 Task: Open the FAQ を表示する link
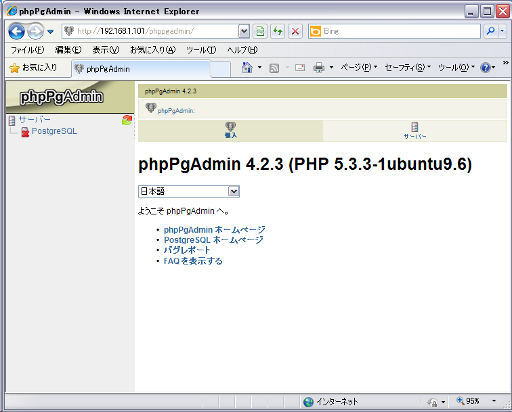tap(193, 261)
